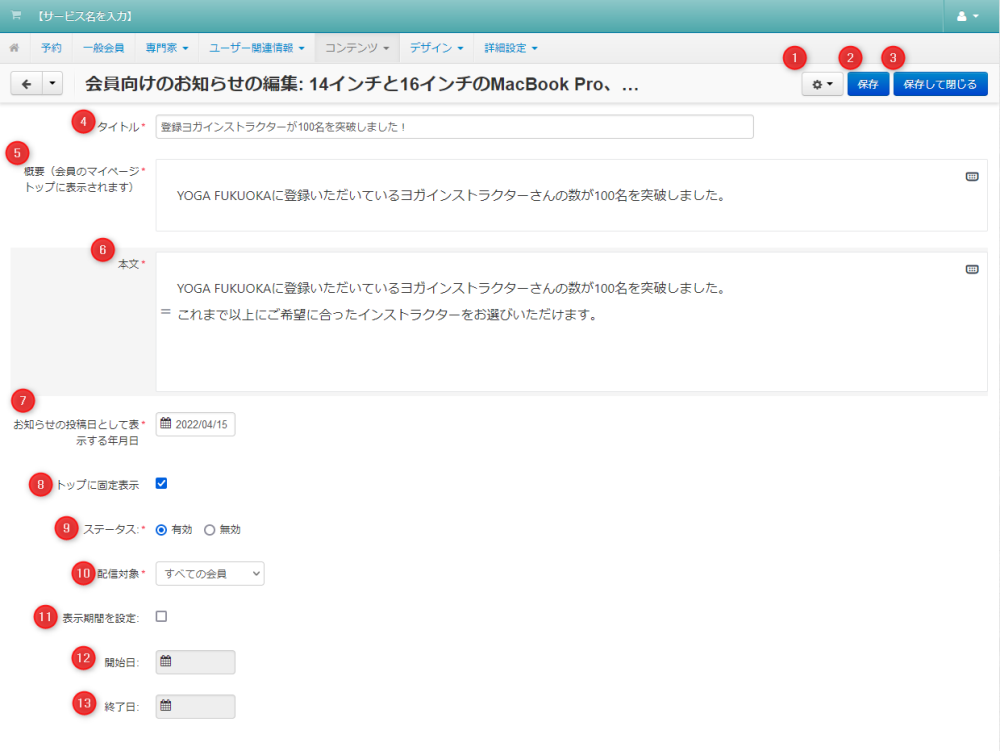Open the デザイン menu
The height and width of the screenshot is (751, 1000).
tap(436, 48)
